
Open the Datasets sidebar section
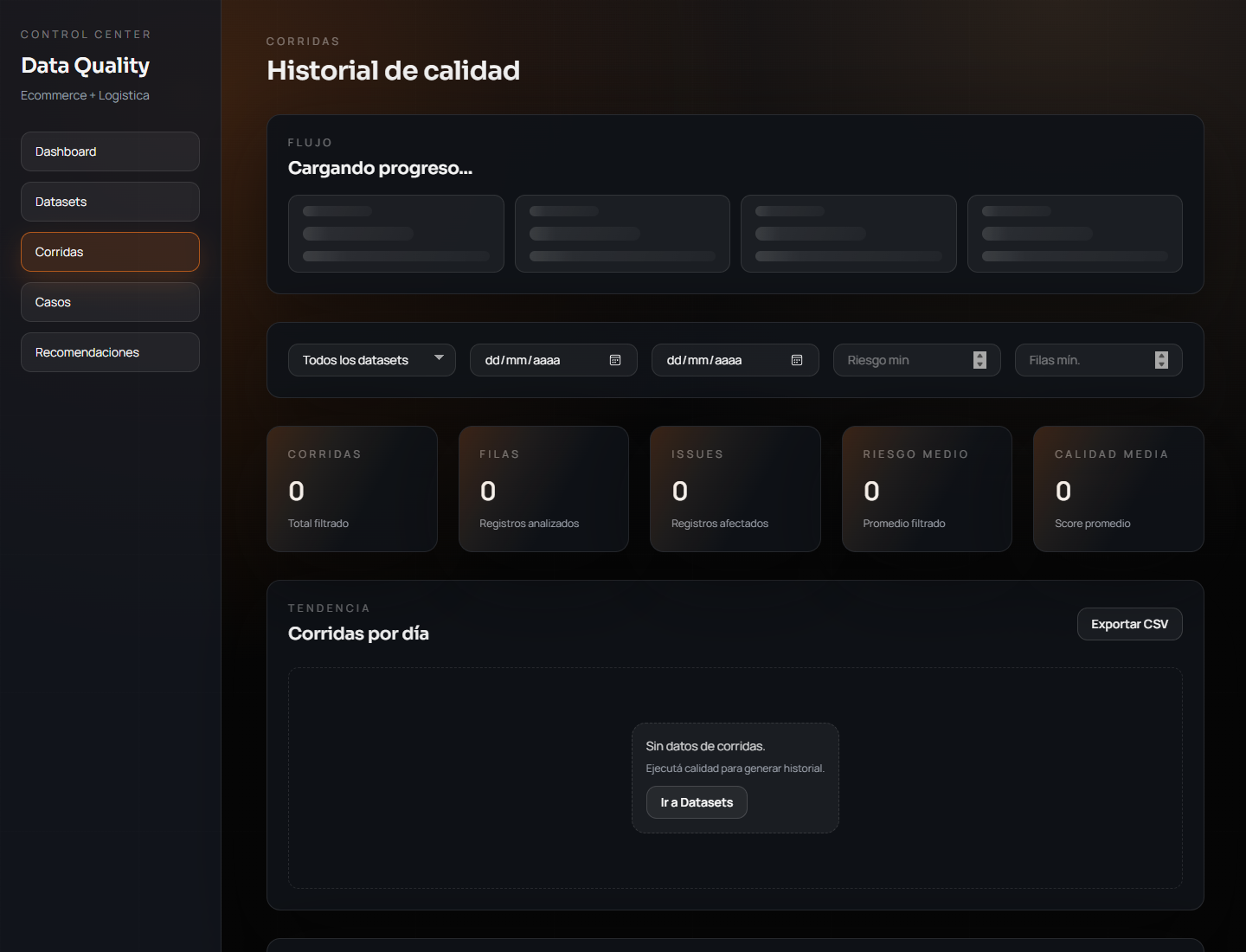click(x=110, y=202)
